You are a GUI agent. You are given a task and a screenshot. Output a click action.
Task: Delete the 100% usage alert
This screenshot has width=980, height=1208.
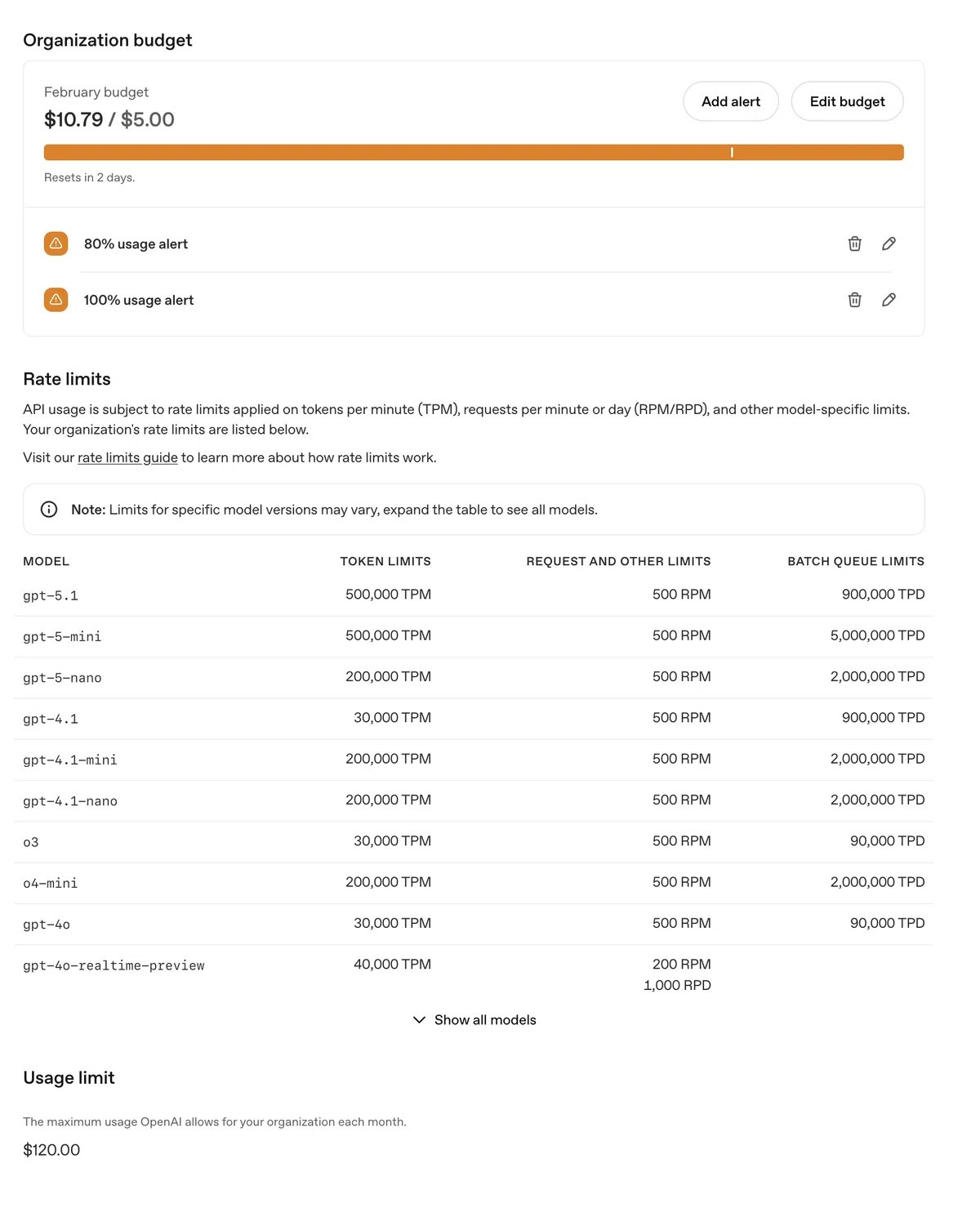pyautogui.click(x=854, y=300)
